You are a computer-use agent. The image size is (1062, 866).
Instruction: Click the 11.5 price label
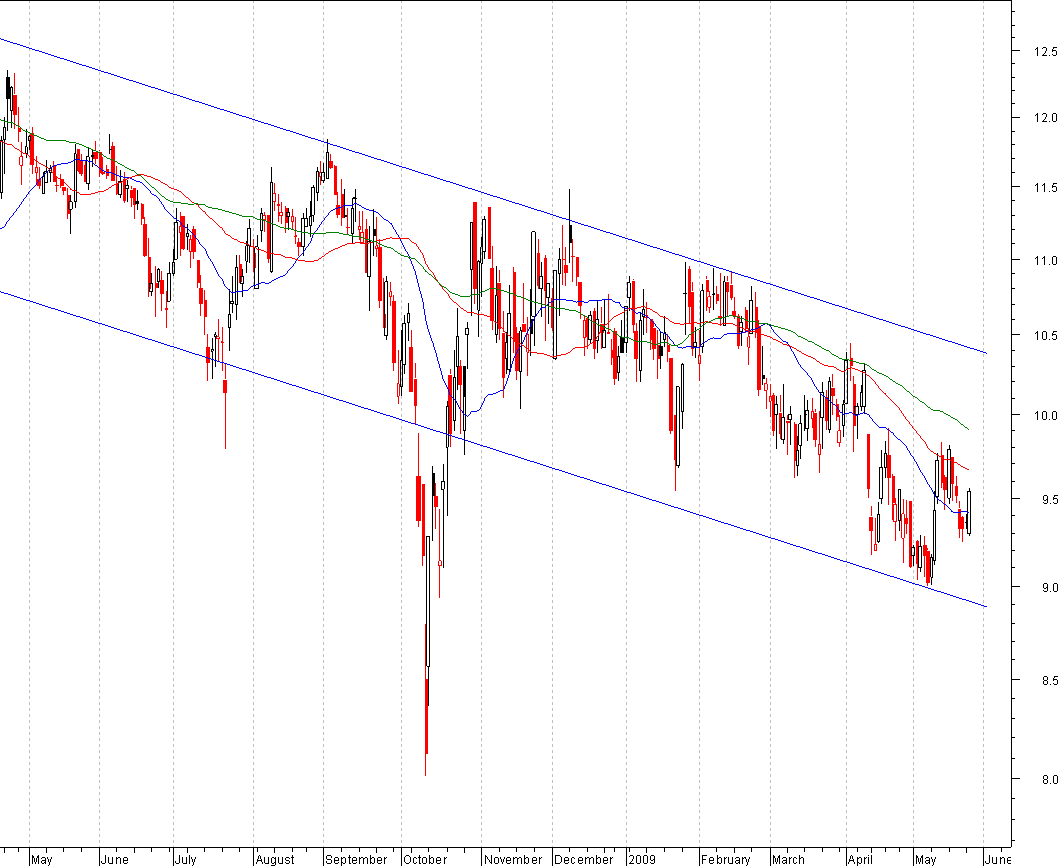pos(1046,187)
